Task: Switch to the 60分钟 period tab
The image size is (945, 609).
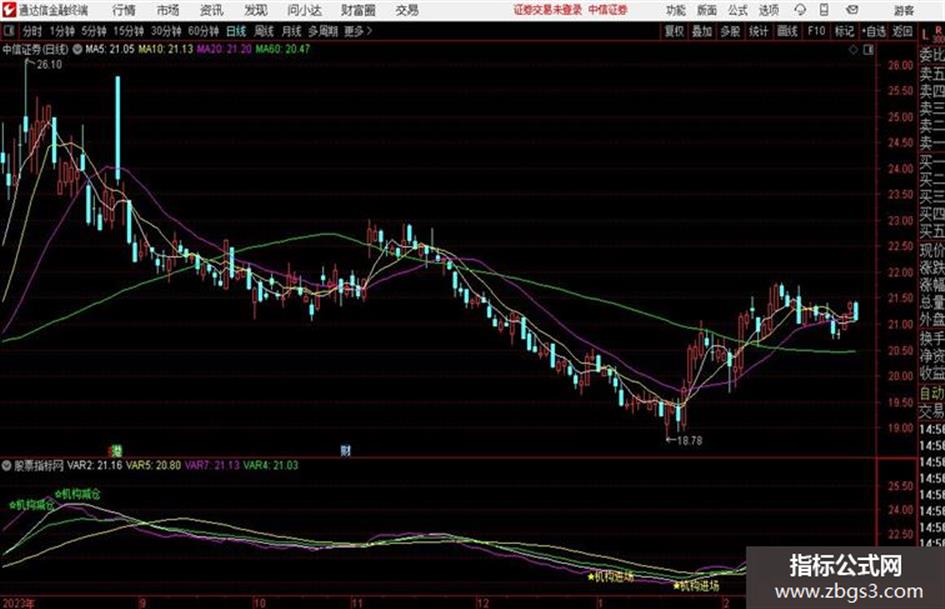Action: pos(203,31)
